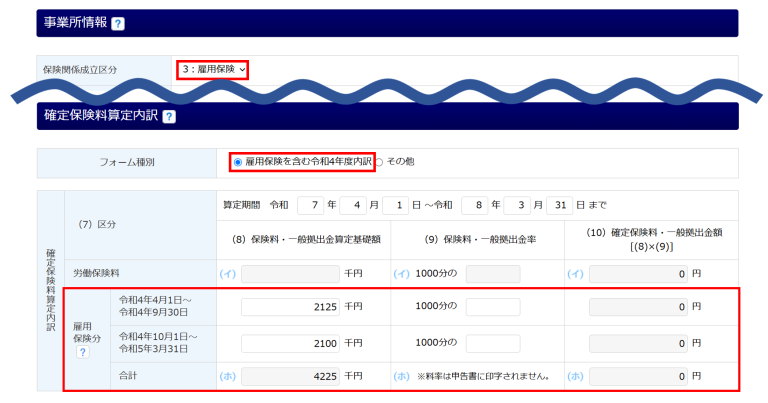Click the 令和4年10月1日～令和5年3月31日 period label
This screenshot has width=768, height=403.
click(x=158, y=343)
